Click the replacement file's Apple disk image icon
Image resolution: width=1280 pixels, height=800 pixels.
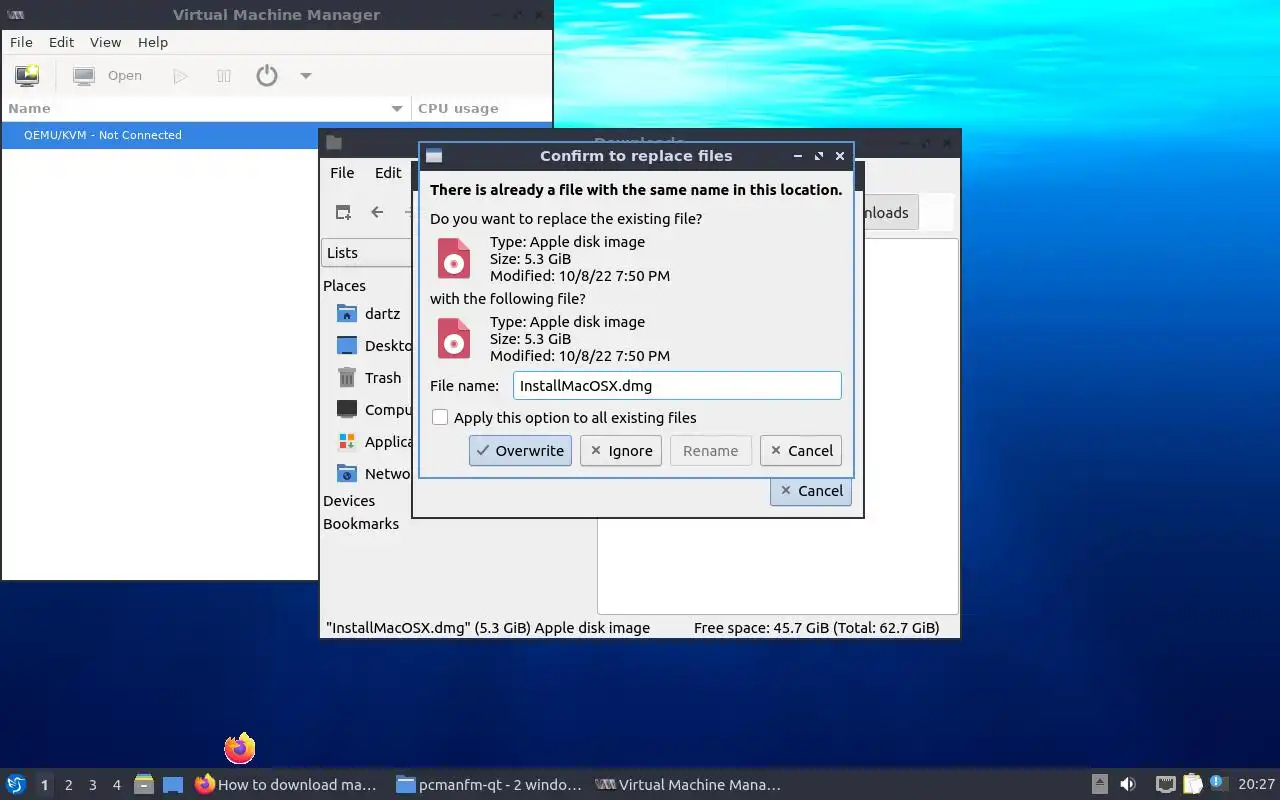(x=454, y=338)
